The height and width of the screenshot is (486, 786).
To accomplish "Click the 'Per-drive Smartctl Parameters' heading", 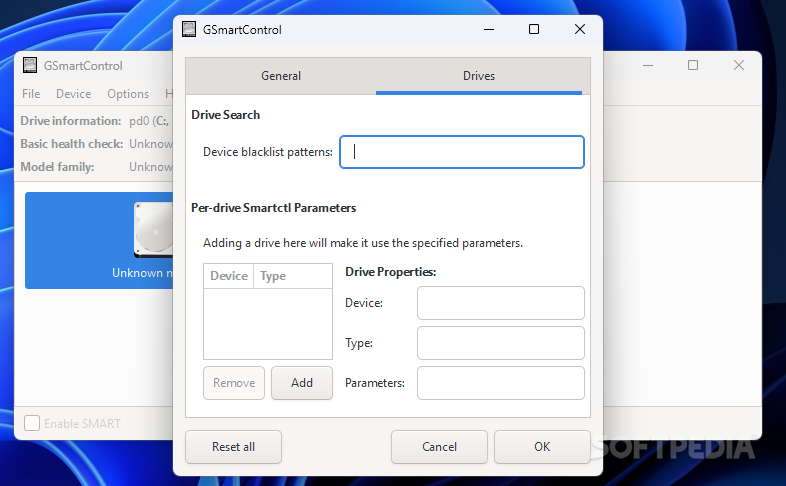I will click(x=274, y=208).
